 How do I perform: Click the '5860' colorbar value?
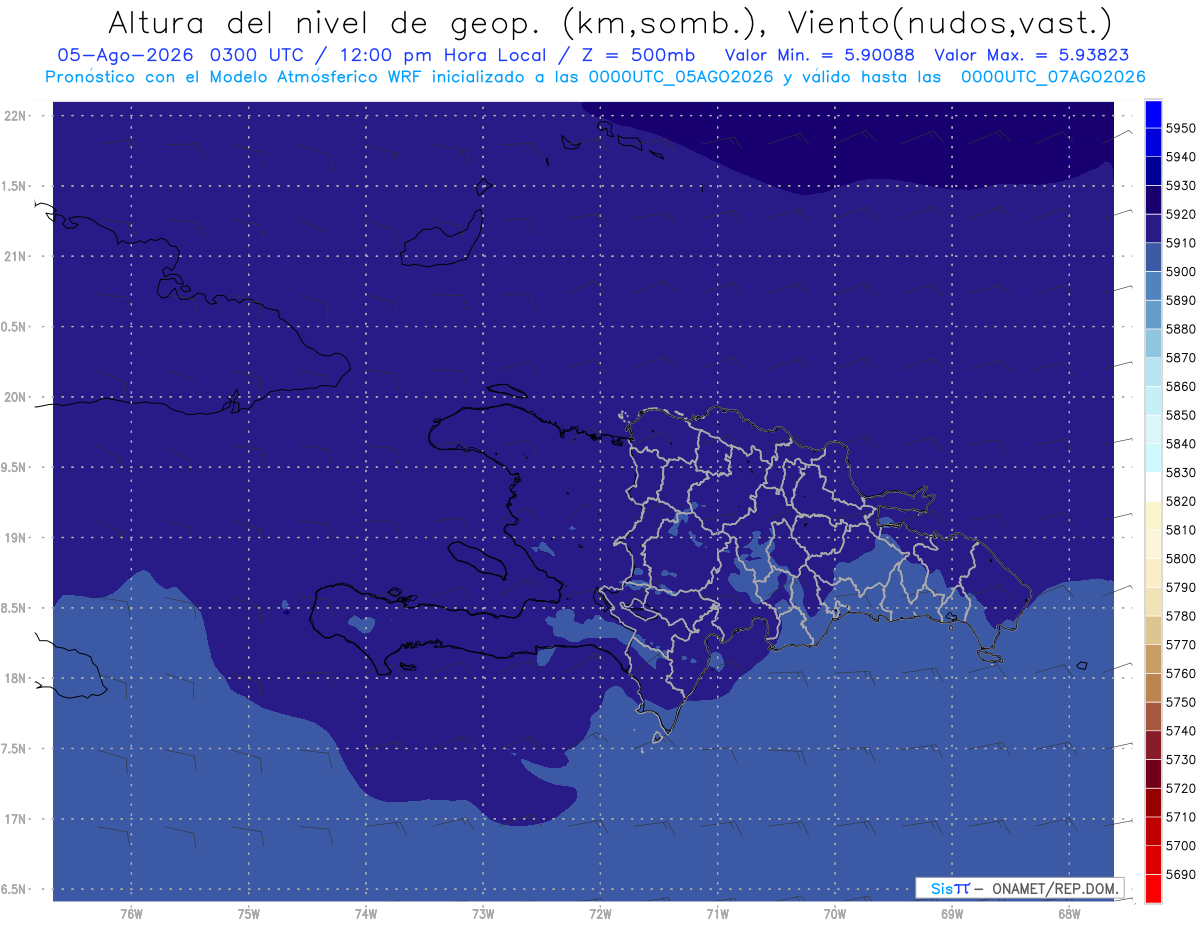pyautogui.click(x=1181, y=386)
